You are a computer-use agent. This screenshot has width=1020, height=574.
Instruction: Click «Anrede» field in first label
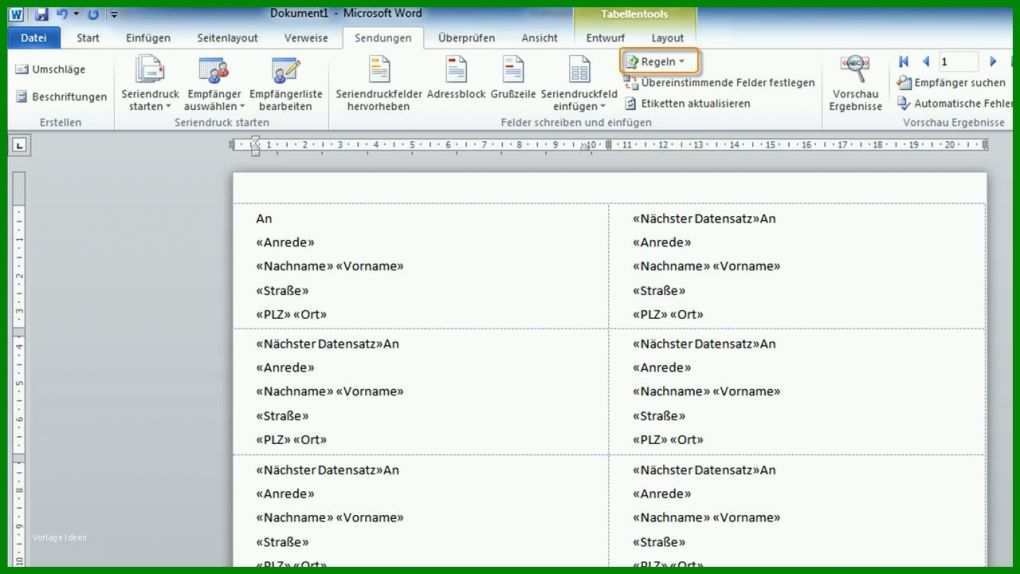[285, 242]
